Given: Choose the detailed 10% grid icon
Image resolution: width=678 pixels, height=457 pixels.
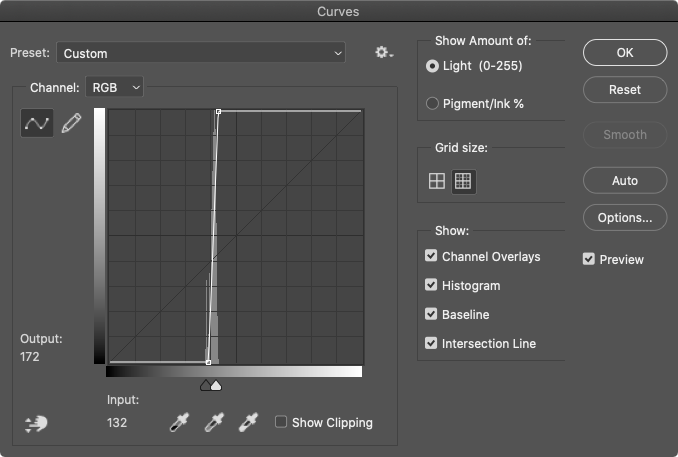Looking at the screenshot, I should [x=462, y=181].
